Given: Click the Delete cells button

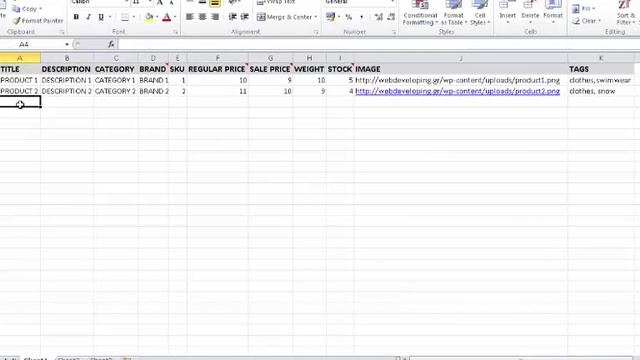Looking at the screenshot, I should 530,12.
